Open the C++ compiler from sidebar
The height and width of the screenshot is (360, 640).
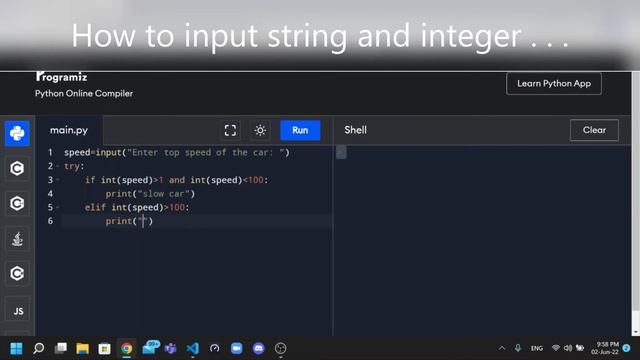click(x=17, y=203)
